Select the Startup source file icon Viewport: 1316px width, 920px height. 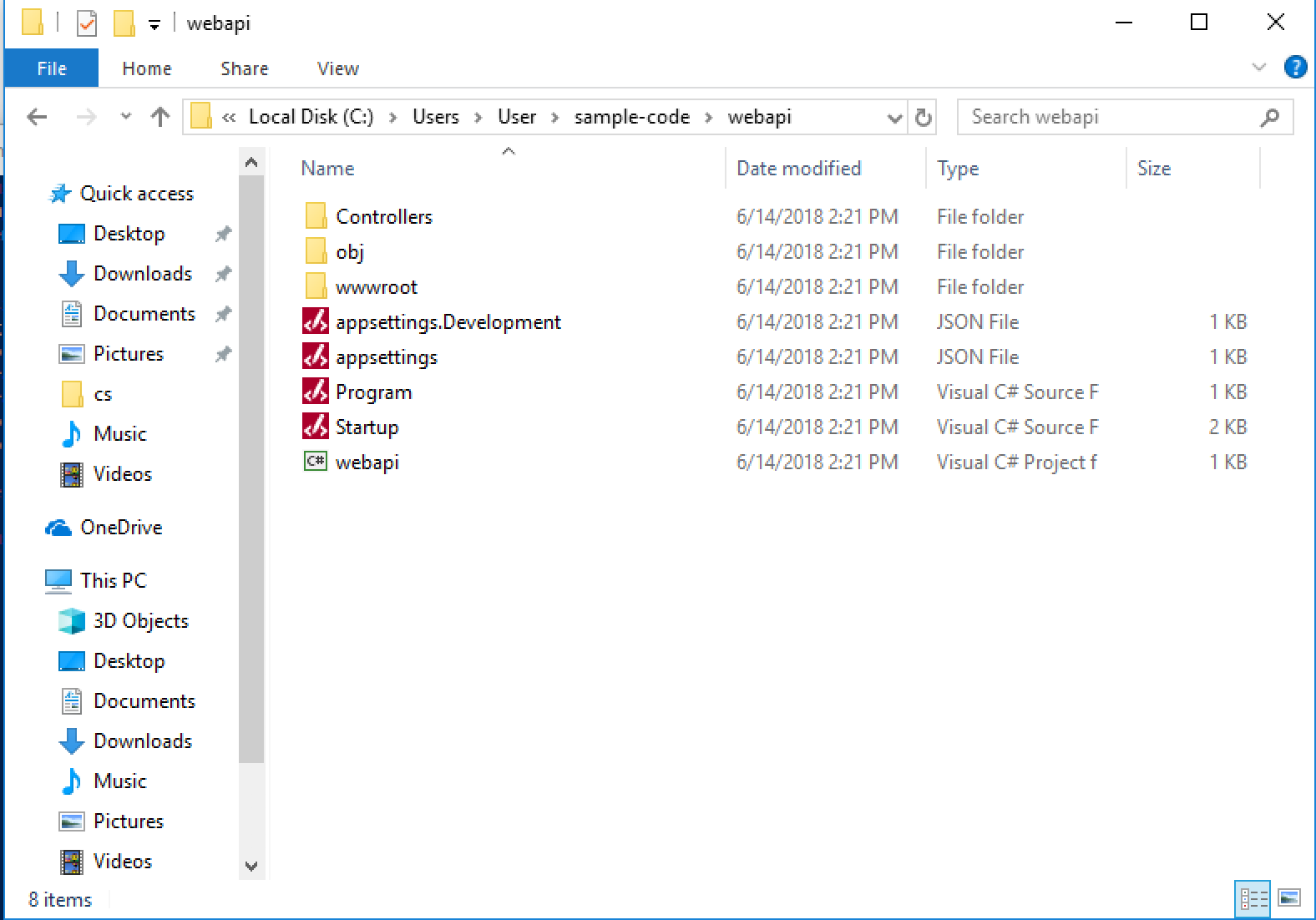click(x=315, y=427)
